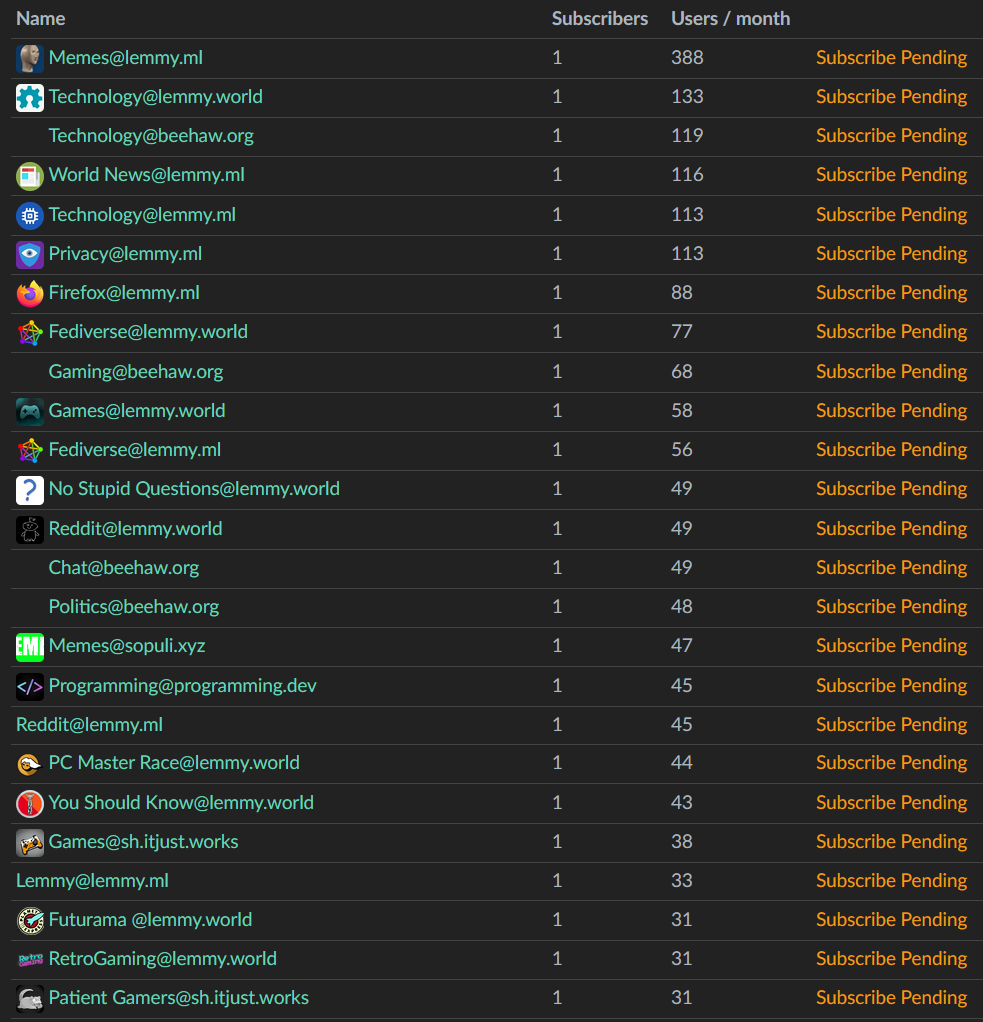Click the Users / month column header
This screenshot has height=1022, width=983.
tap(731, 18)
